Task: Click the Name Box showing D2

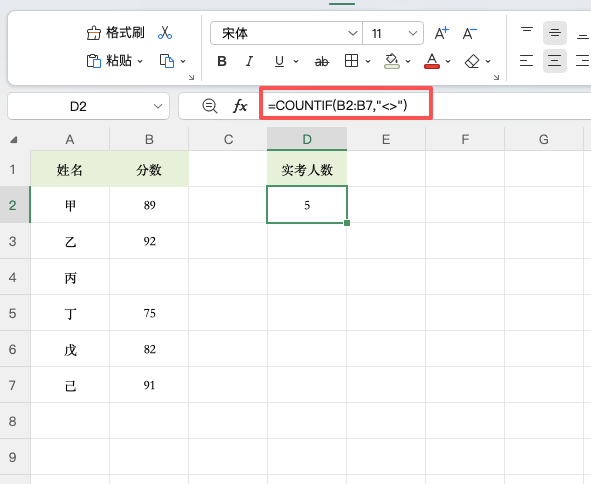Action: 78,106
